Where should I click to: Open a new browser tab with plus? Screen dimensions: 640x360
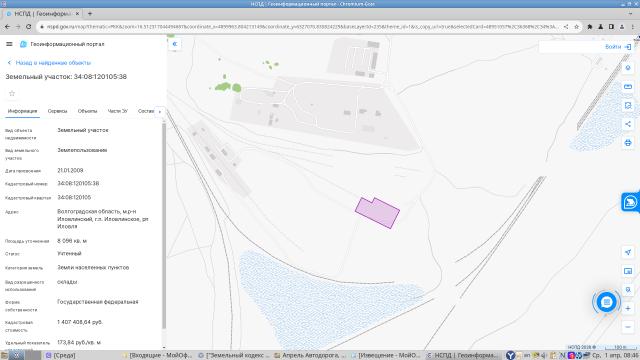click(90, 13)
